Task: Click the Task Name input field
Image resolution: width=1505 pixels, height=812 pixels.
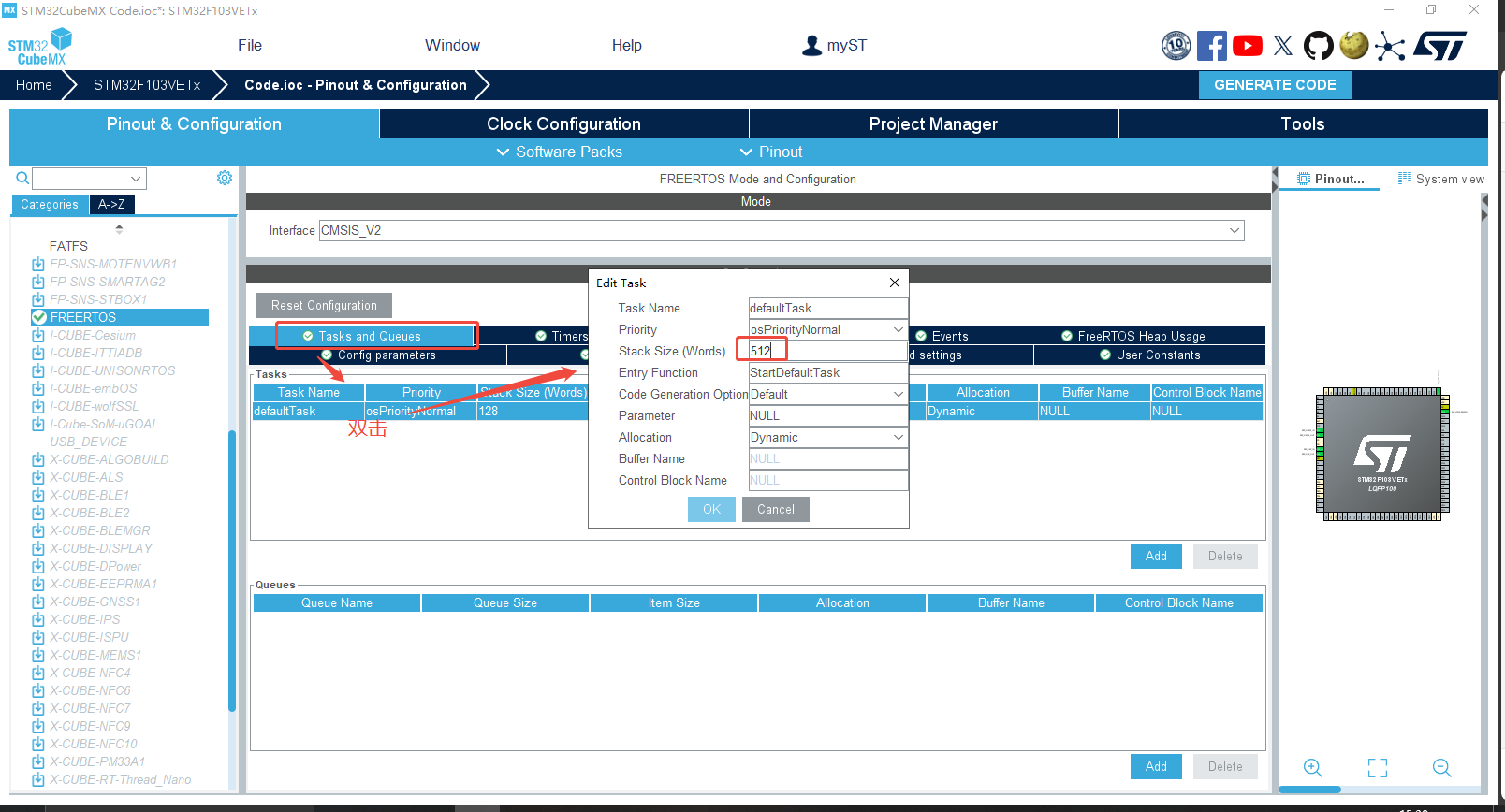Action: point(828,308)
